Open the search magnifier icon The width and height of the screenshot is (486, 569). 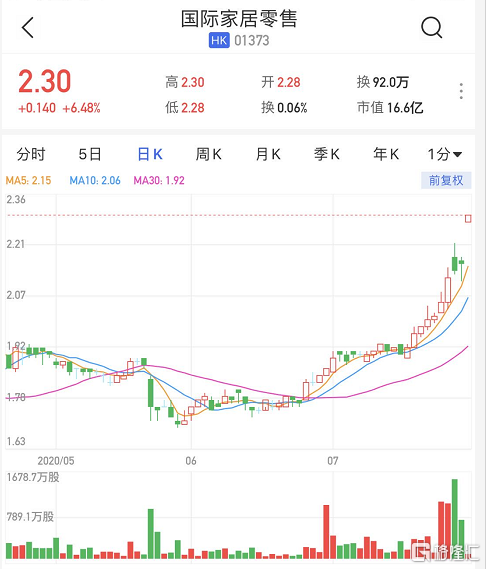click(432, 28)
